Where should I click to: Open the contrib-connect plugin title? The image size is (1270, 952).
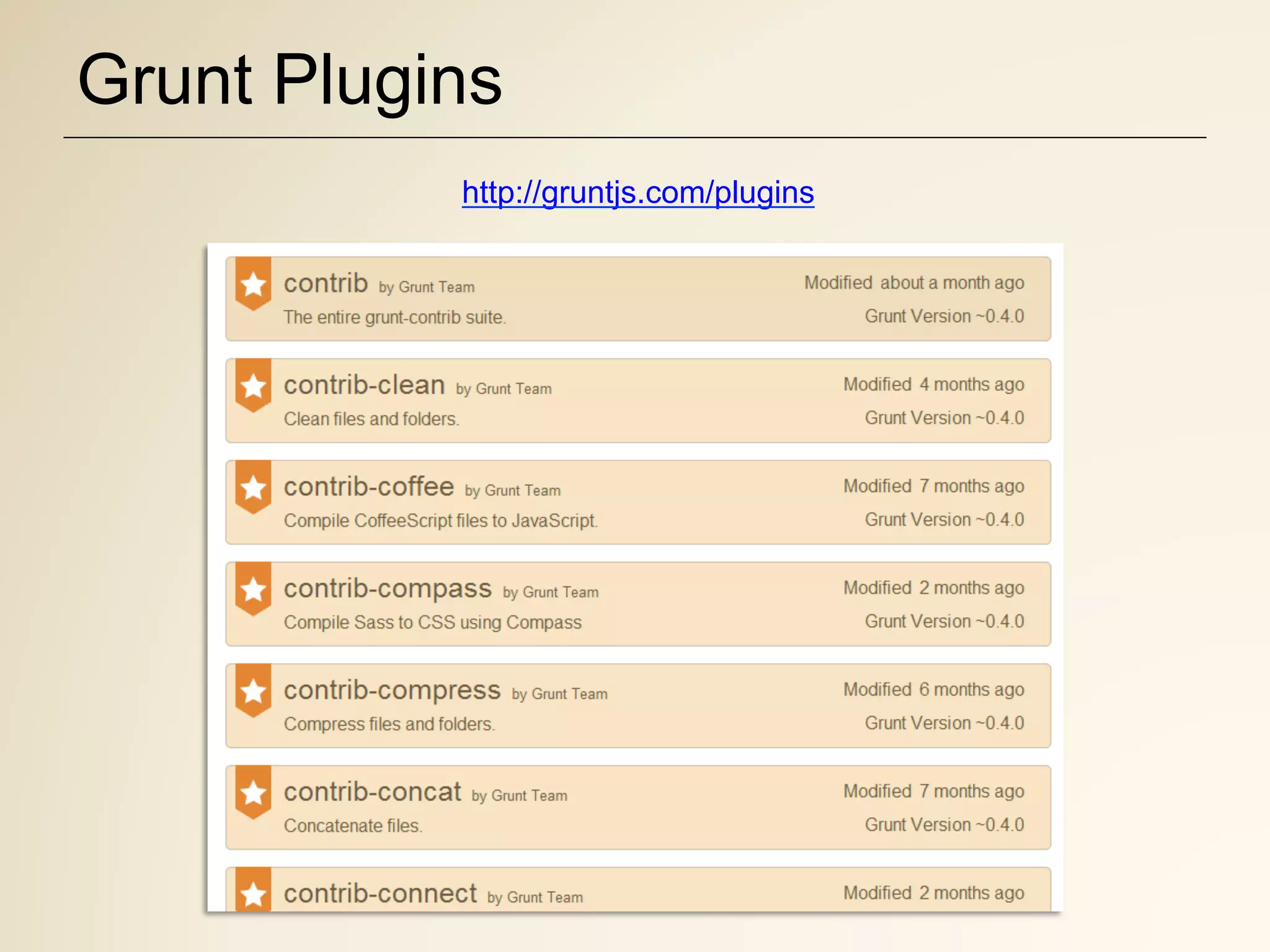coord(380,893)
